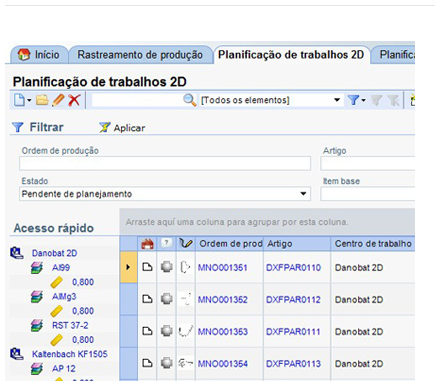This screenshot has height=382, width=435.
Task: Click the Filtrar section header
Action: coord(38,127)
